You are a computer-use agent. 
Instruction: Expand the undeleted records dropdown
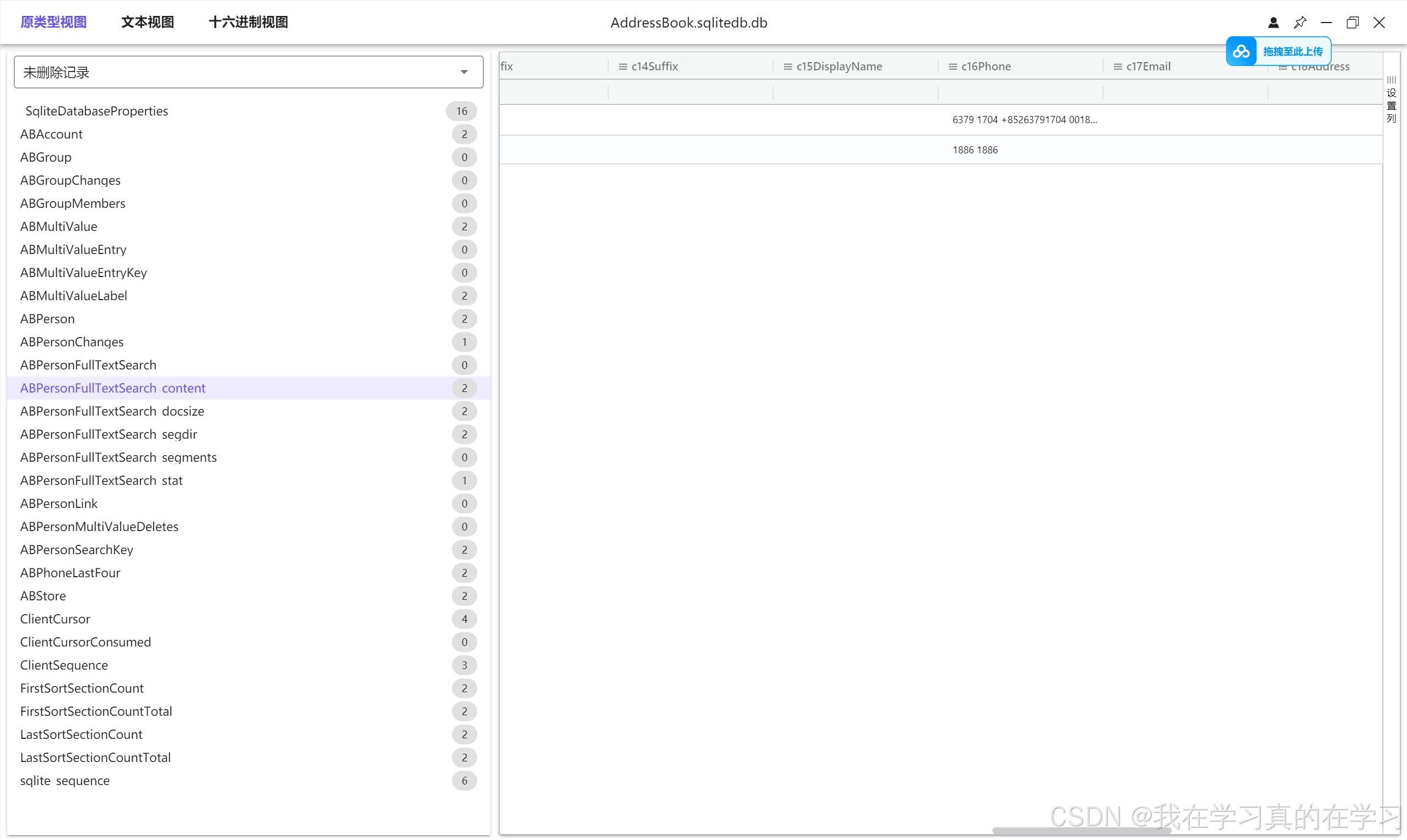[x=464, y=72]
